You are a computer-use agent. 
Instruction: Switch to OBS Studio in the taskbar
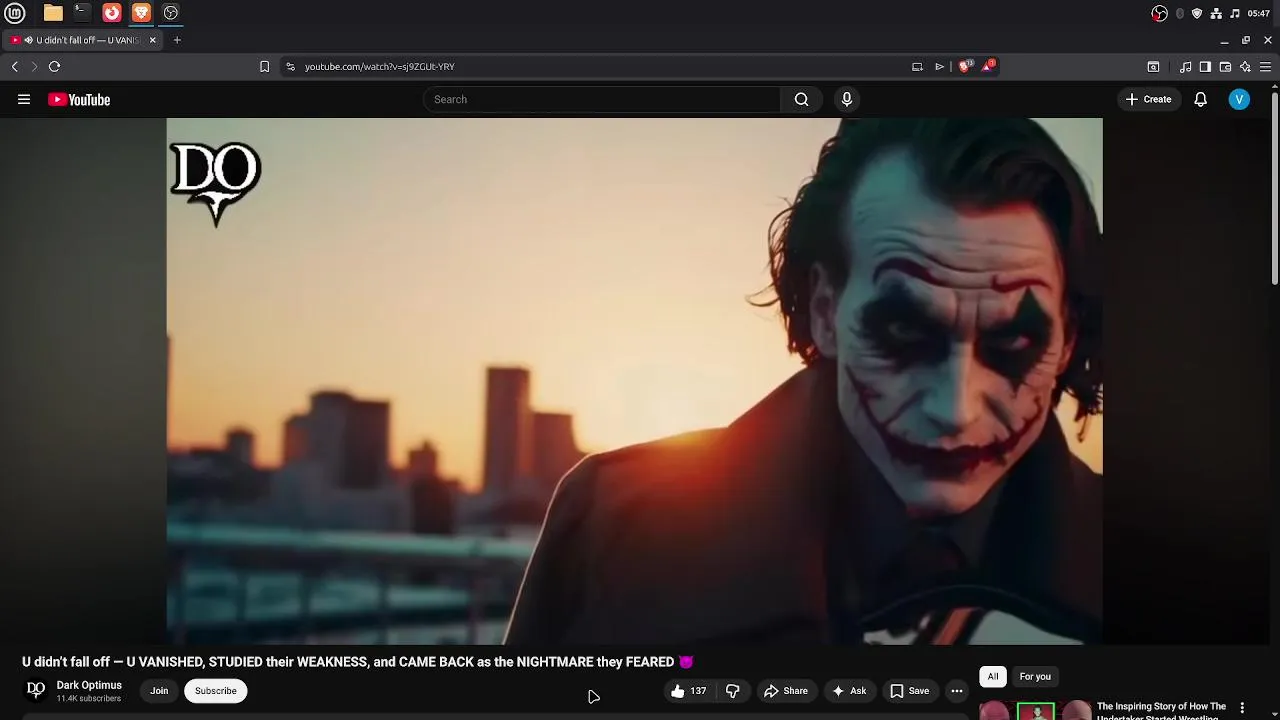coord(171,13)
